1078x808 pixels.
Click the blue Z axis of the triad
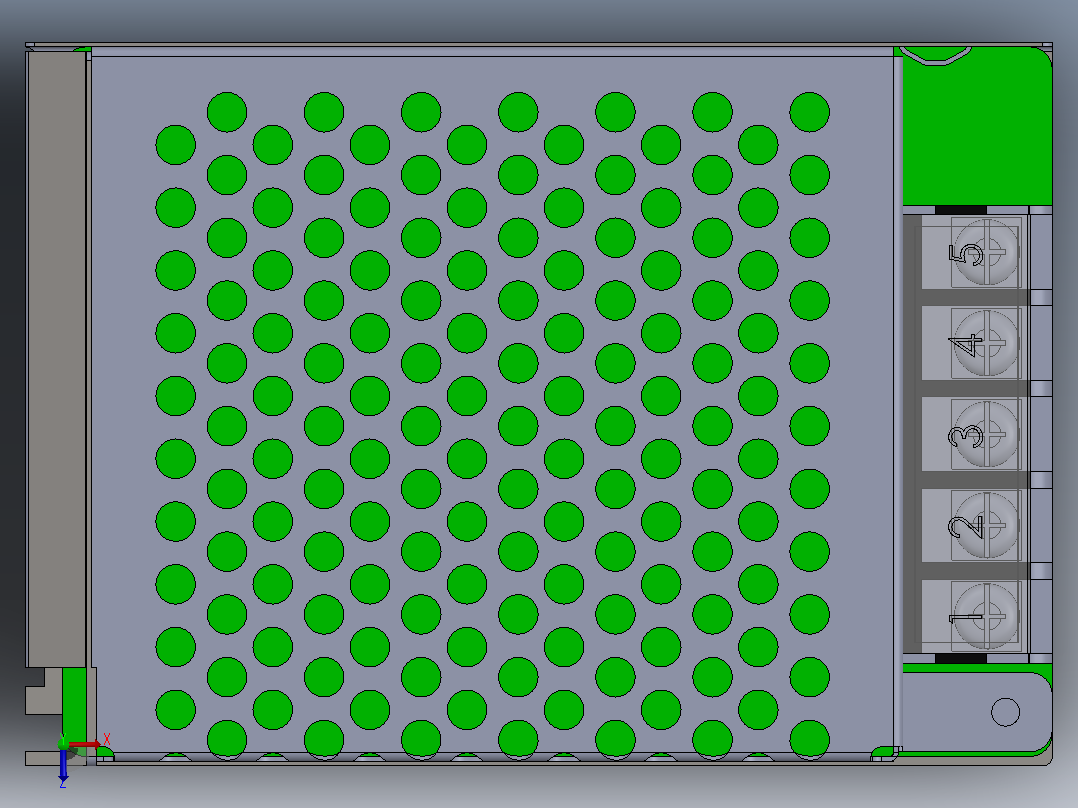(x=63, y=764)
